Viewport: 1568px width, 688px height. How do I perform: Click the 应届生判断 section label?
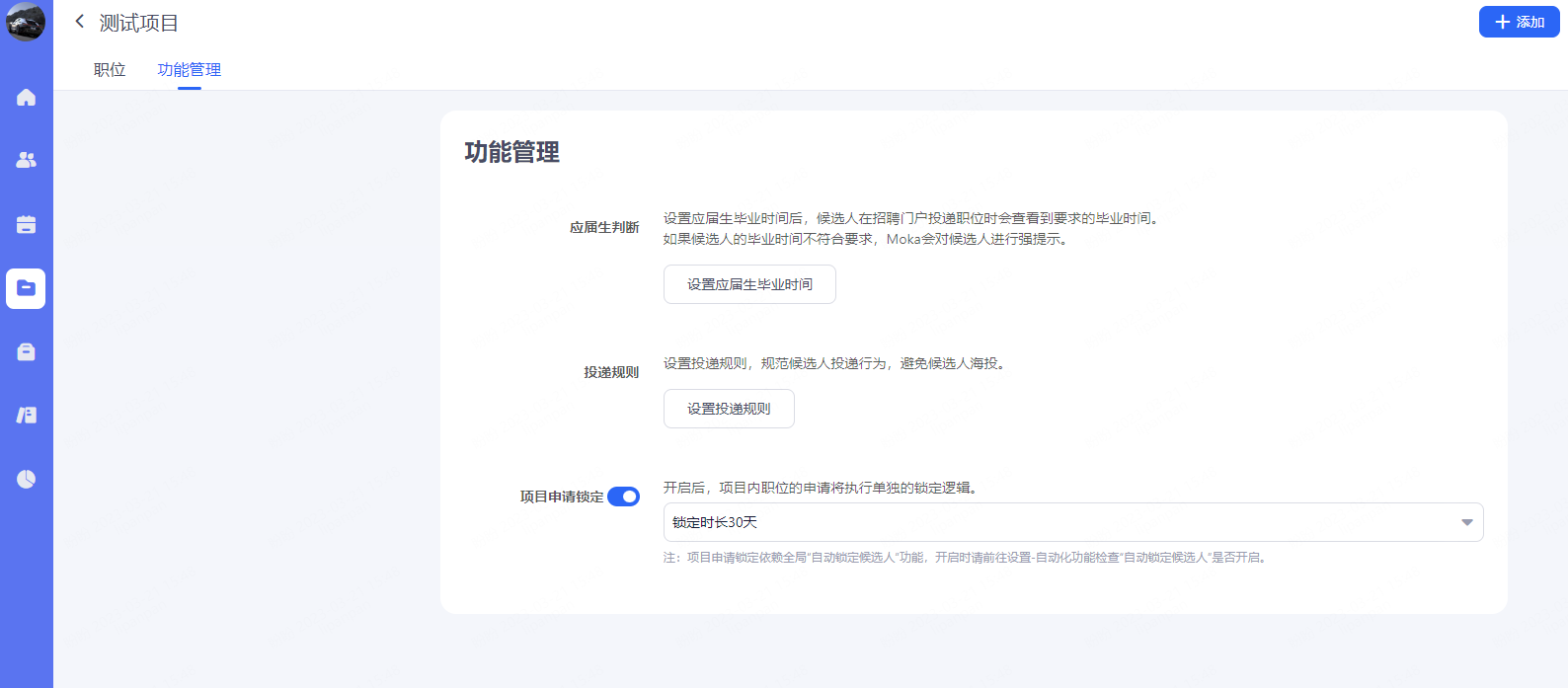coord(604,227)
